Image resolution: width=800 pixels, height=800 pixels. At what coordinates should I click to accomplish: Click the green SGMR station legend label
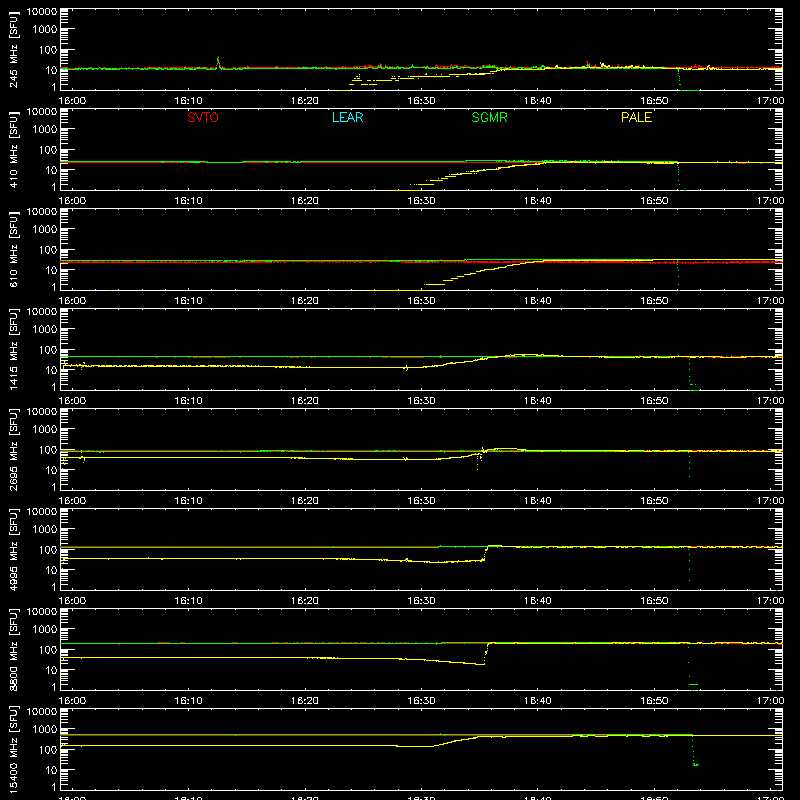click(489, 117)
